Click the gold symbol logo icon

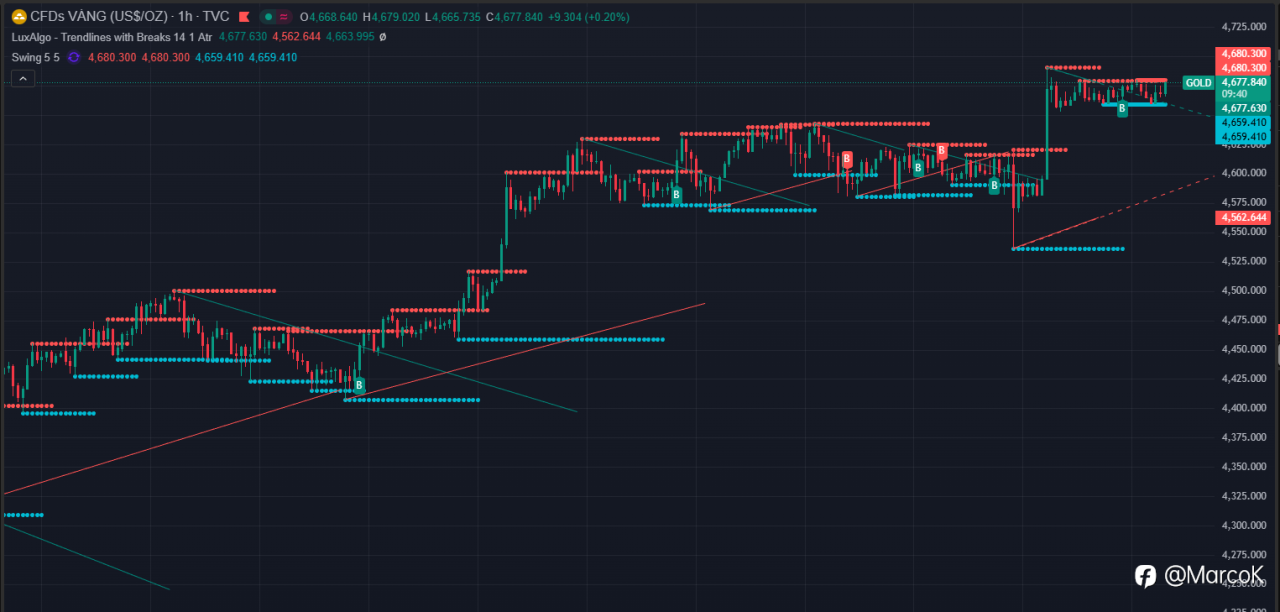coord(18,17)
